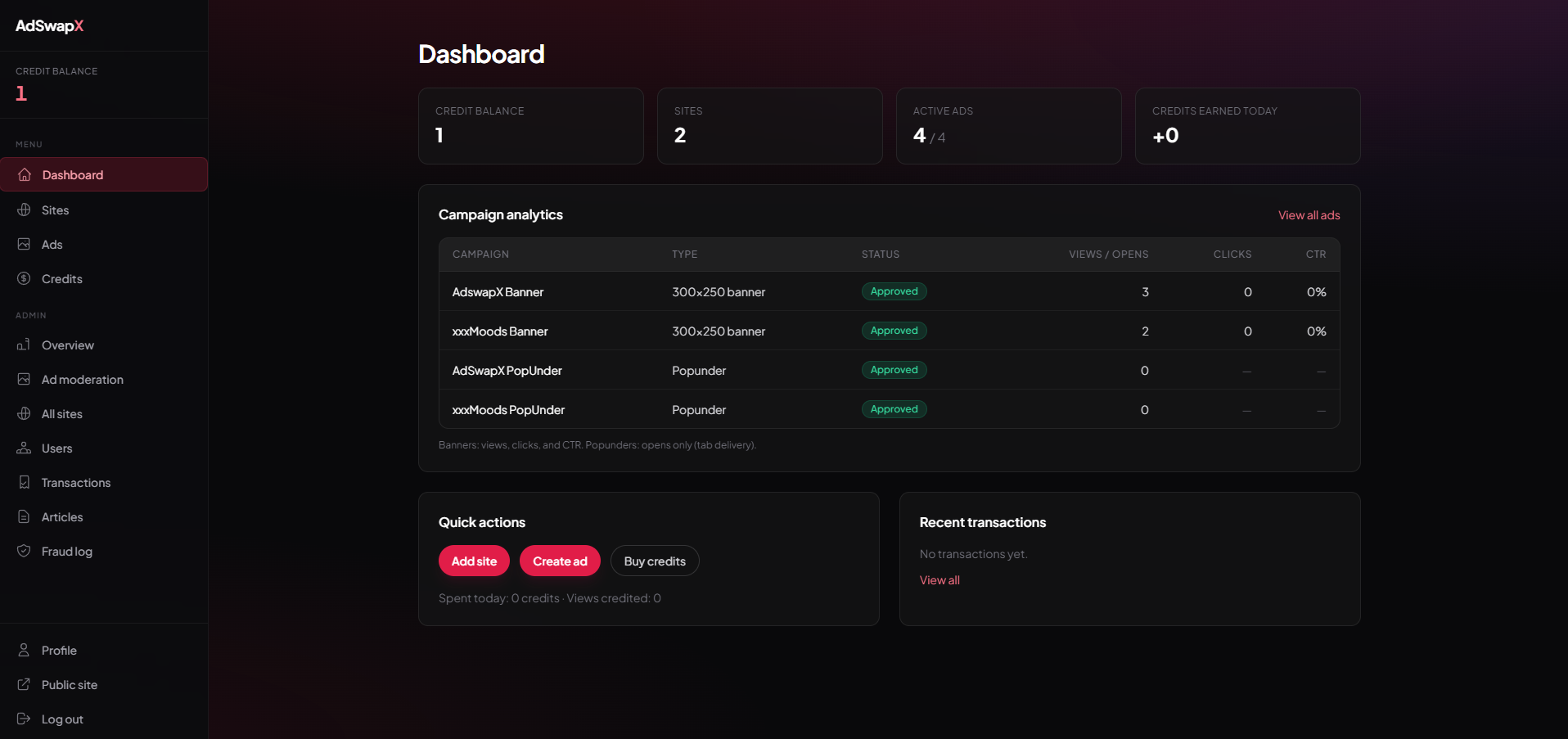Click the CAMPAIGN column header
This screenshot has width=1568, height=739.
[x=480, y=255]
